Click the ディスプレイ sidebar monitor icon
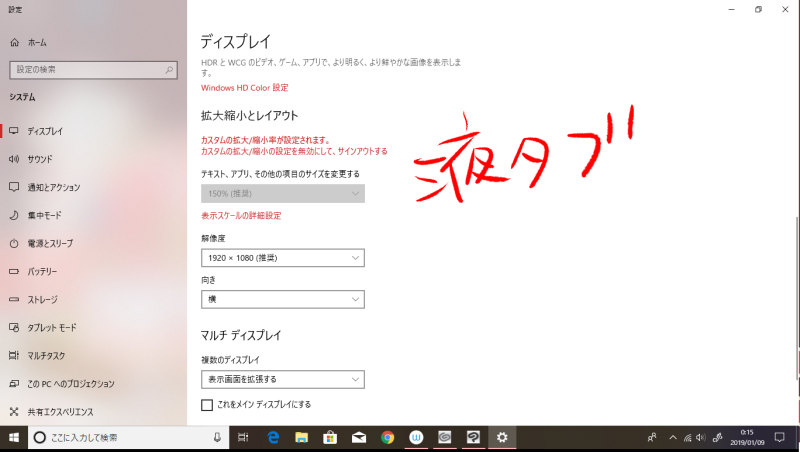Image resolution: width=800 pixels, height=452 pixels. (x=14, y=131)
